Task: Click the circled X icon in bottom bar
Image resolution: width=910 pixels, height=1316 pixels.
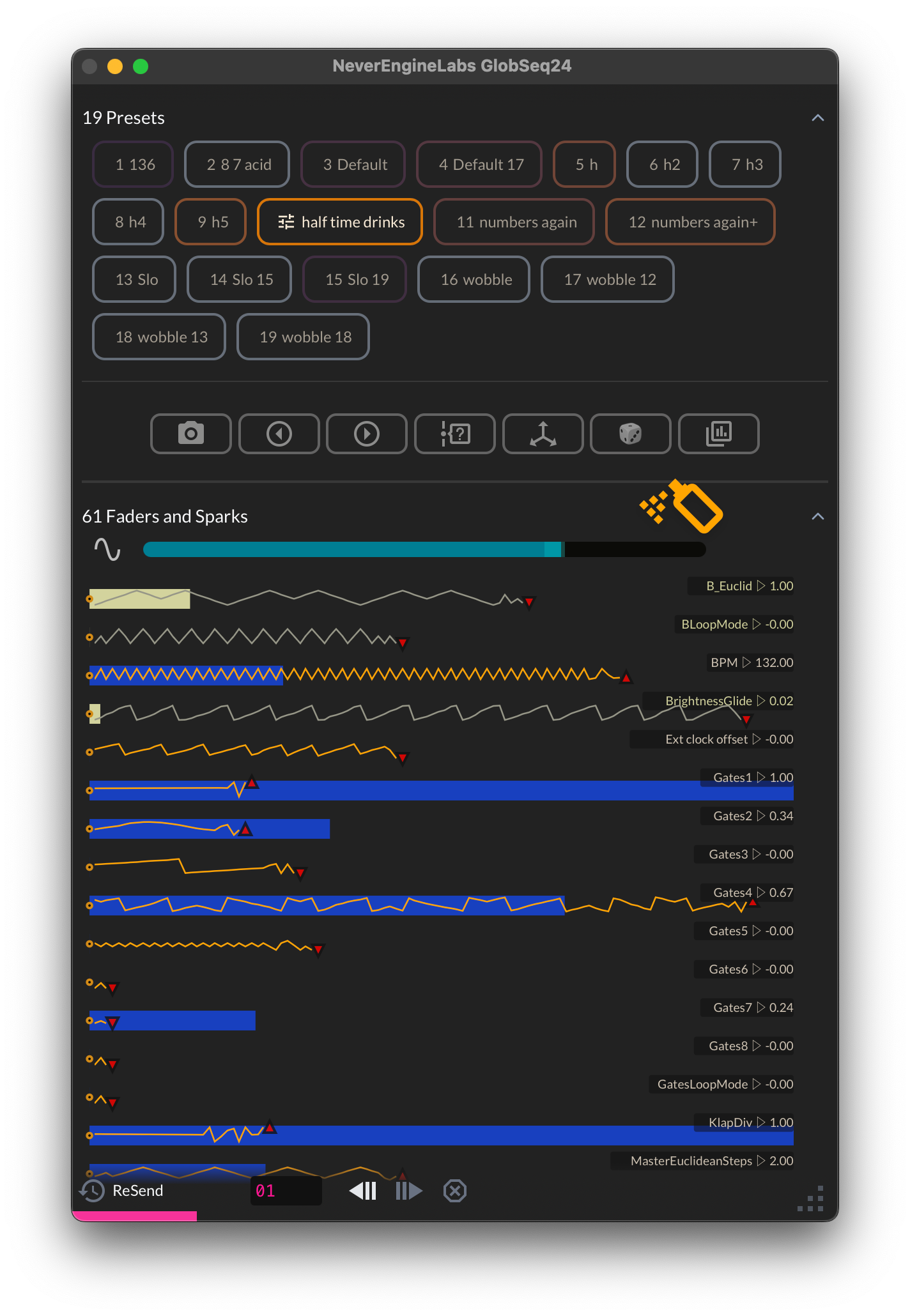Action: tap(454, 1191)
